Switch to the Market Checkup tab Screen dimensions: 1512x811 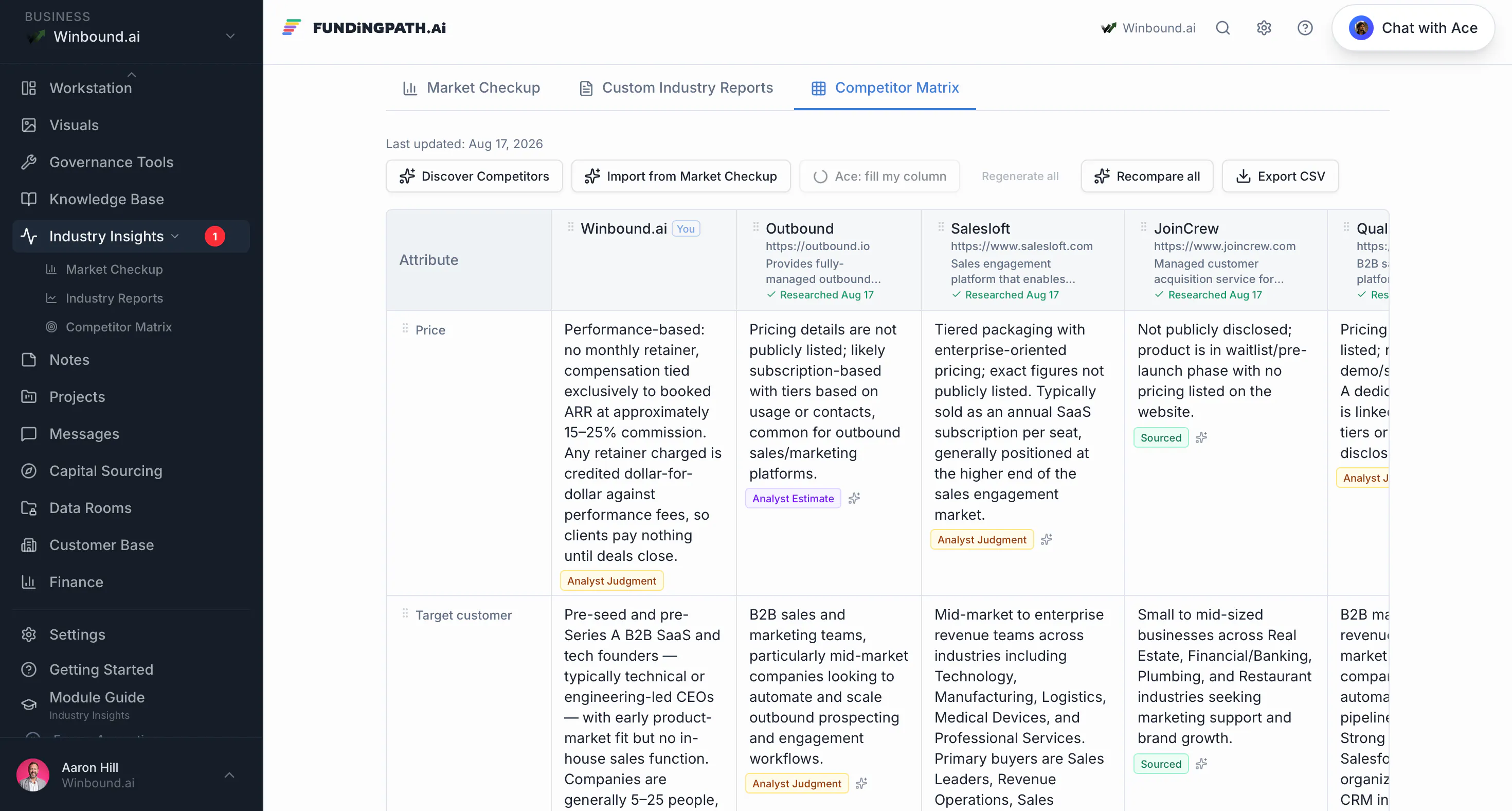click(471, 87)
